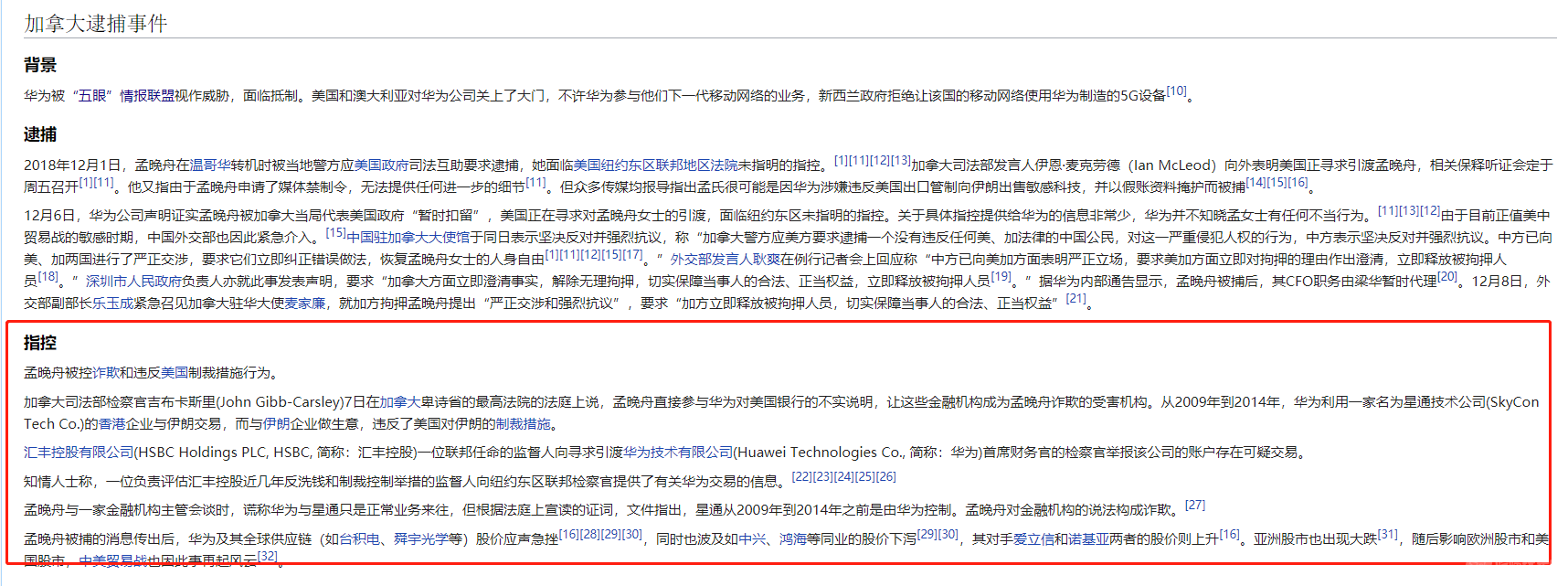Click citation [32] after 再起风云
Image resolution: width=1568 pixels, height=586 pixels.
[x=268, y=556]
